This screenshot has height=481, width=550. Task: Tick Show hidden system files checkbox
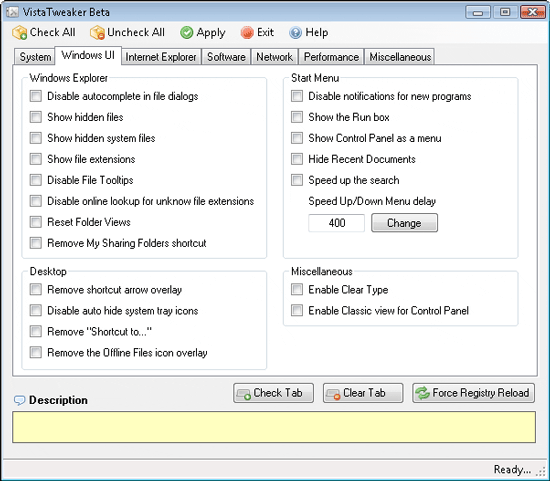pos(35,138)
